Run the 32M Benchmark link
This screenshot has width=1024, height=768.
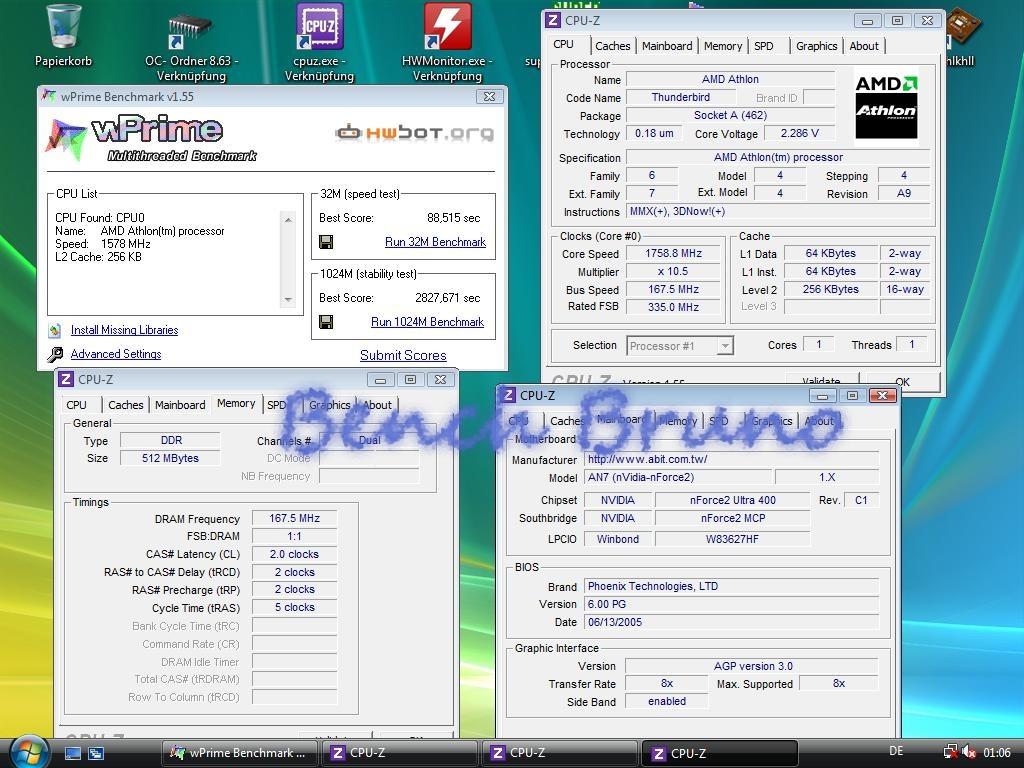pos(436,242)
